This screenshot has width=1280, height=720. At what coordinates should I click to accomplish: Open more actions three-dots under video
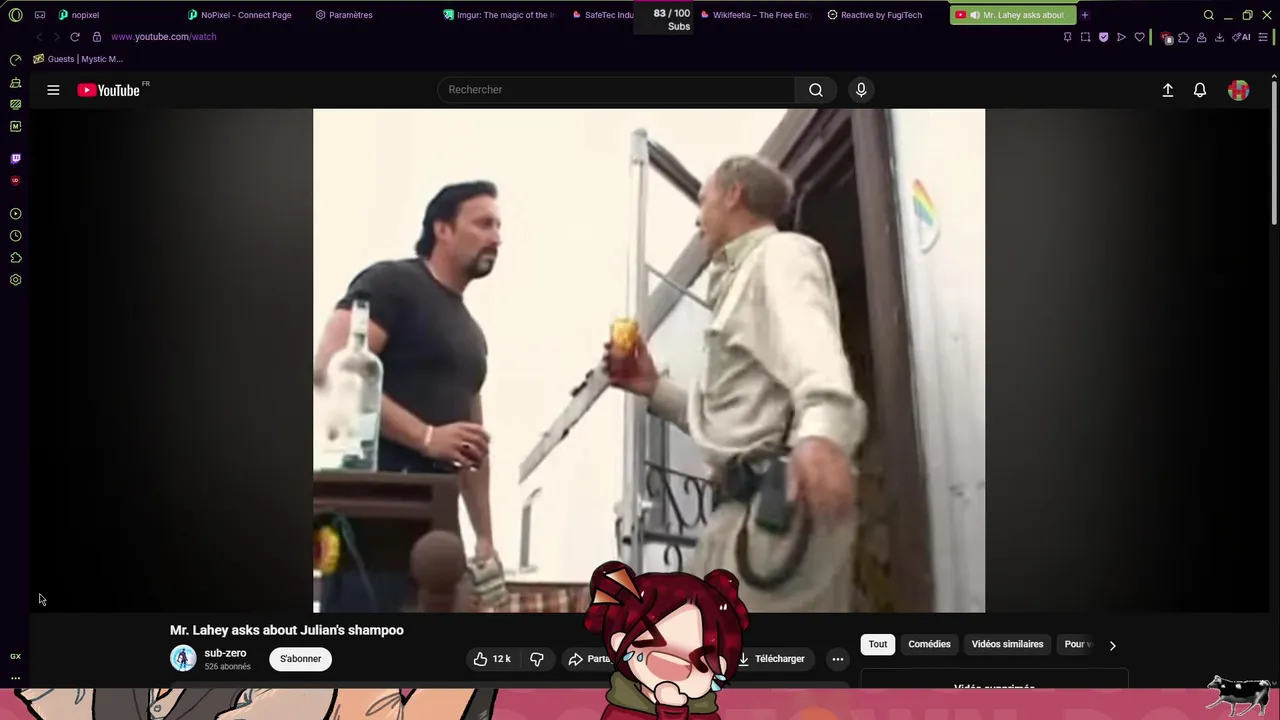click(838, 659)
